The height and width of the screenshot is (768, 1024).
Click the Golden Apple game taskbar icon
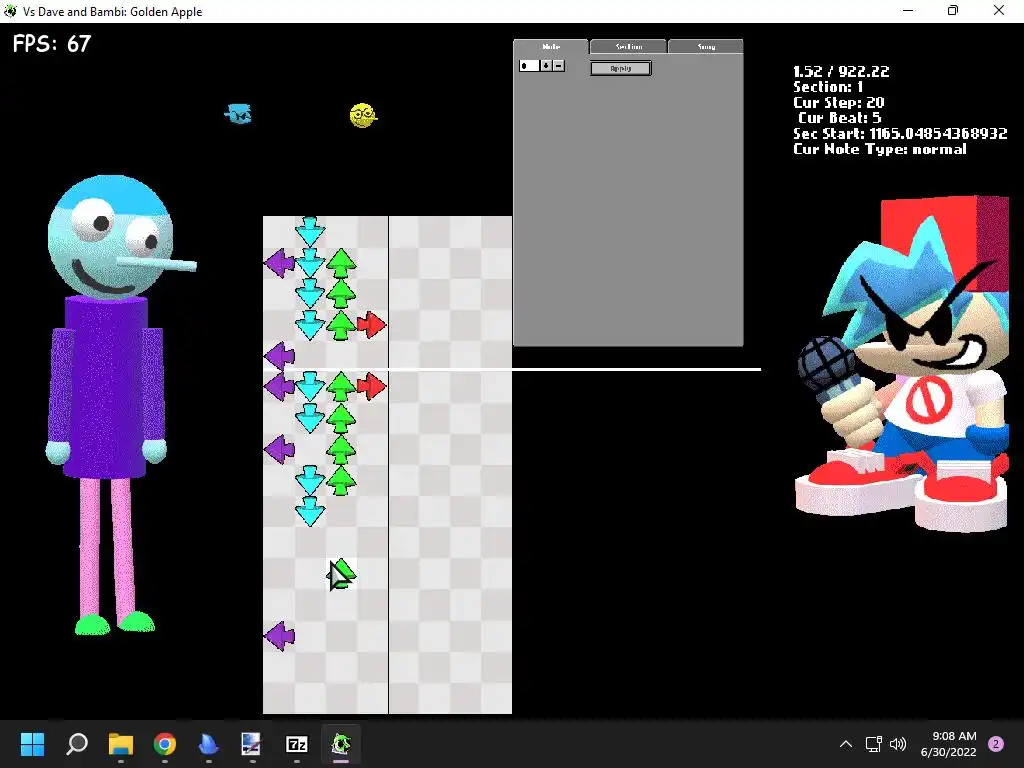341,744
